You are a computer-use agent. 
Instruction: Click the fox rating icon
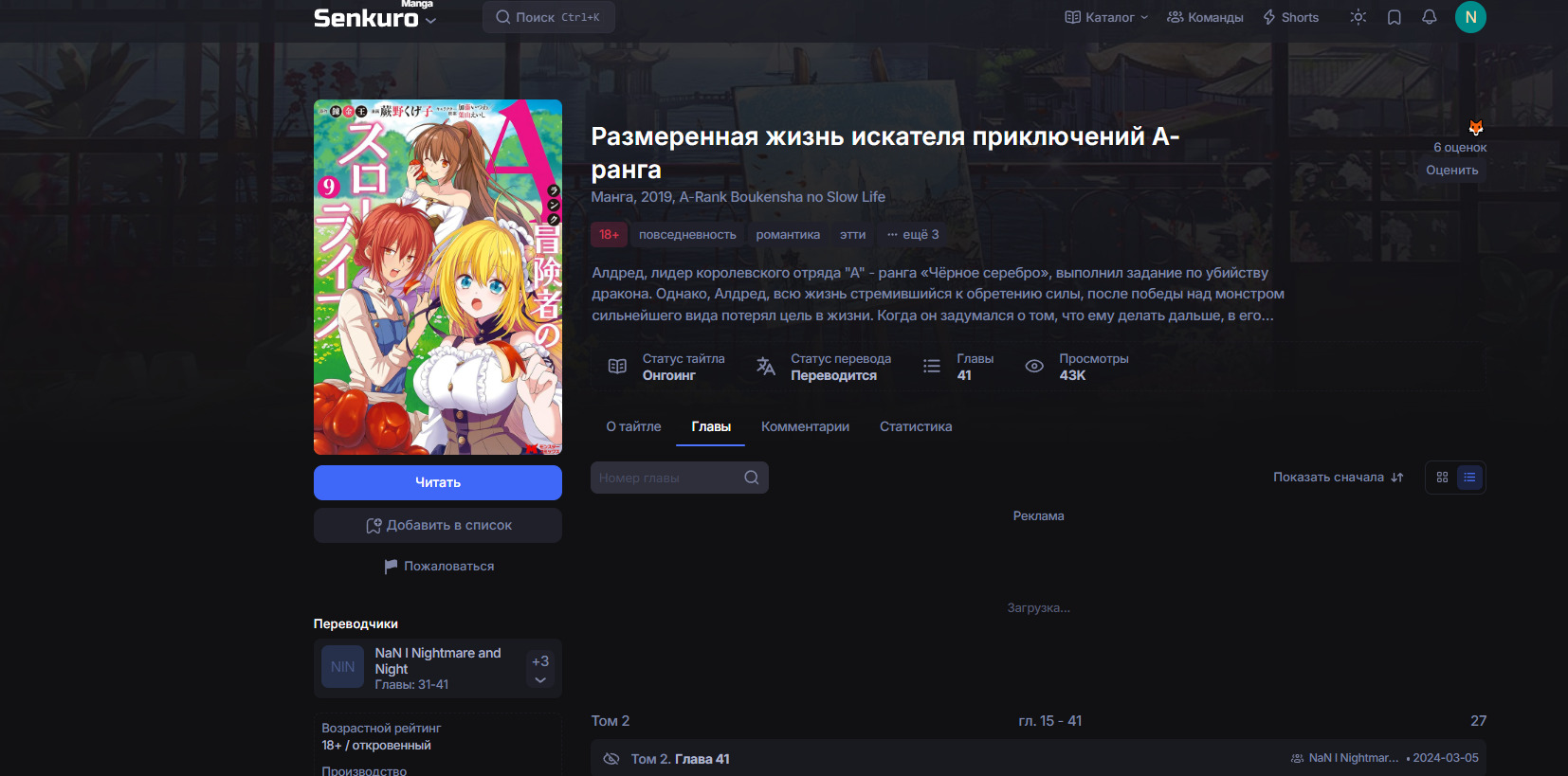[x=1475, y=127]
